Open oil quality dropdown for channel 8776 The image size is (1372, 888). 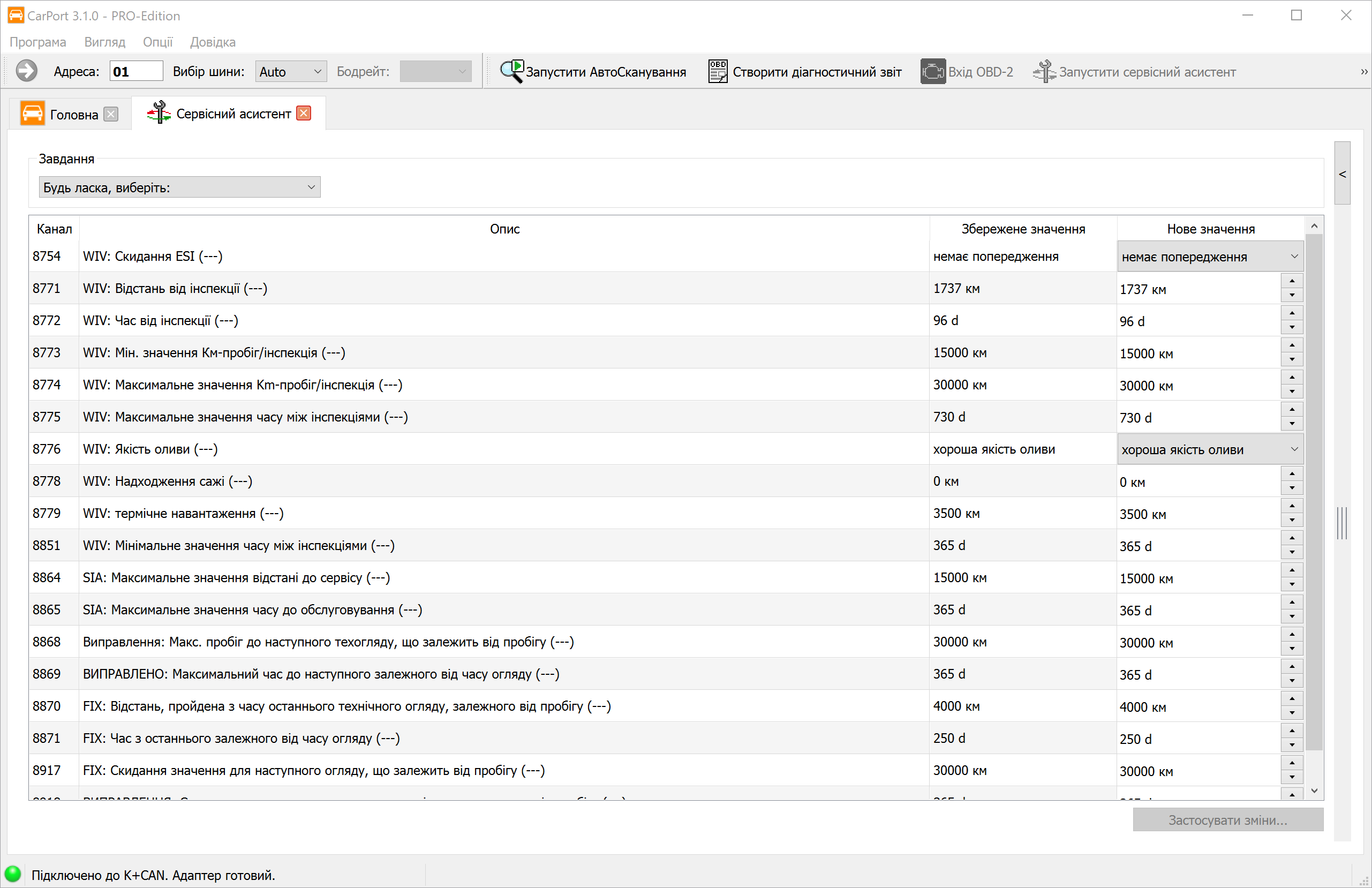[1210, 449]
